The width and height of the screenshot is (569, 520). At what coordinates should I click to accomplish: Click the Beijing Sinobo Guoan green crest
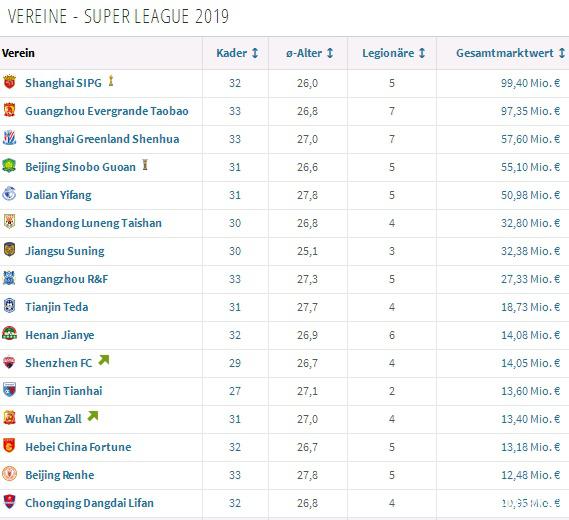point(9,165)
